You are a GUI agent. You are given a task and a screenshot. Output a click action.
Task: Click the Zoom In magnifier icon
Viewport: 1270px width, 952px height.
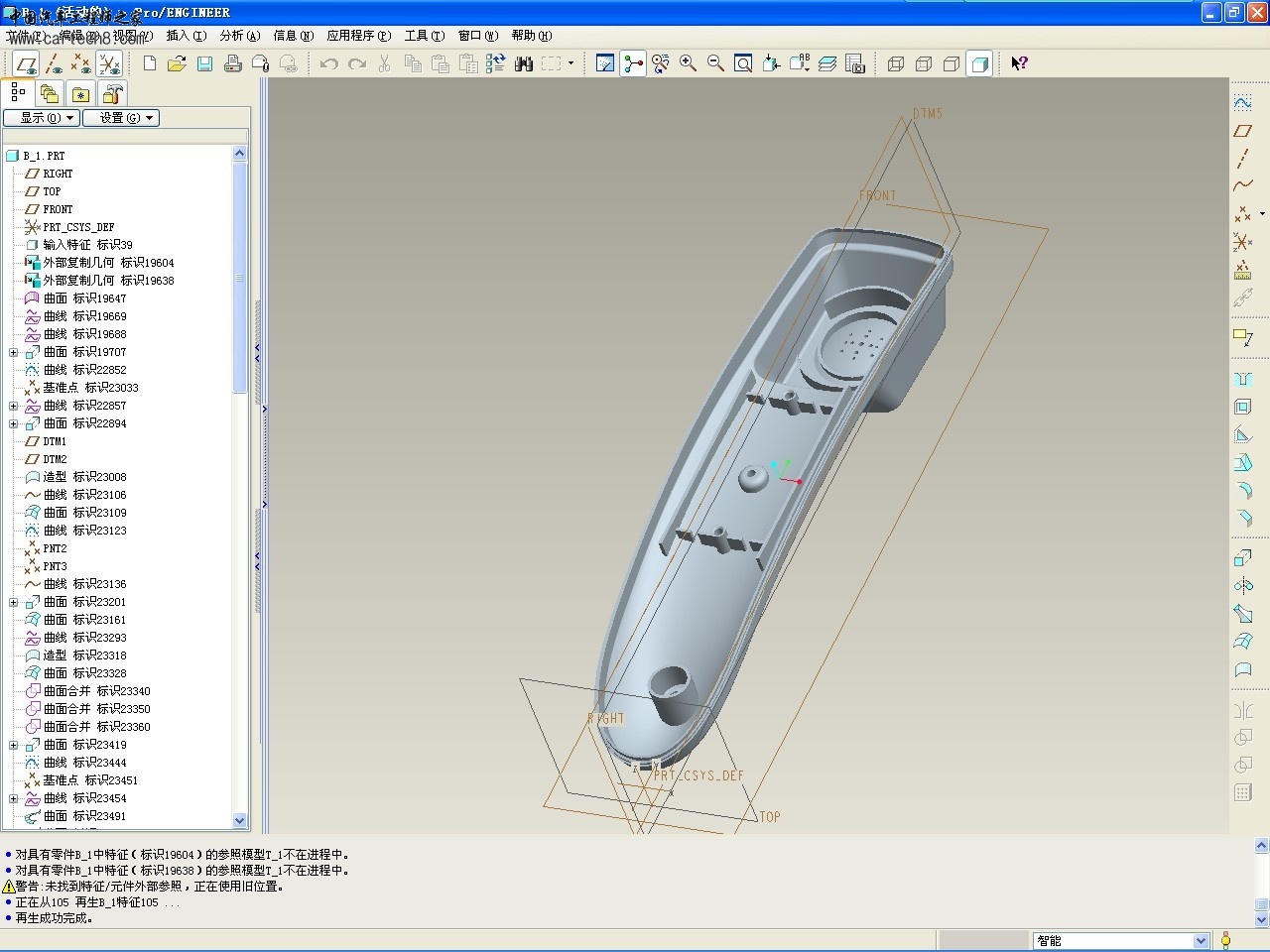tap(688, 63)
